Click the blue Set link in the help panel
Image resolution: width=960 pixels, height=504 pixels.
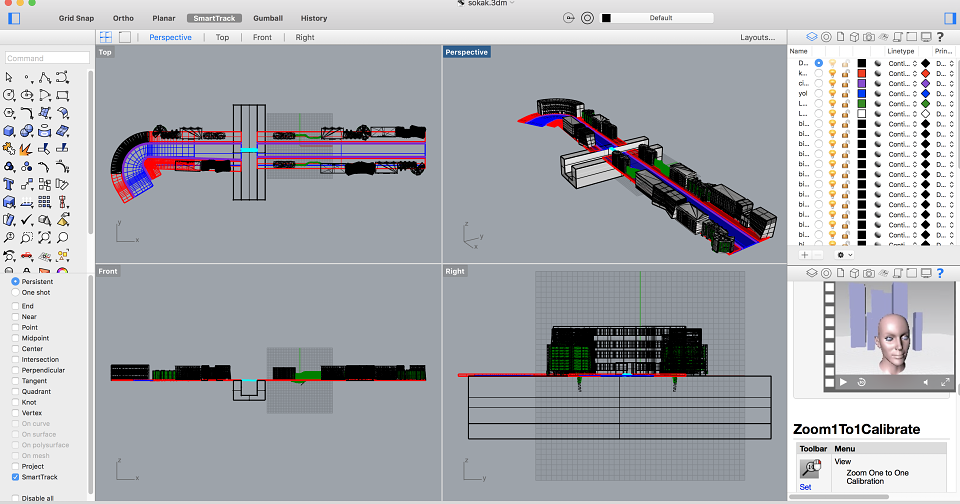(805, 487)
